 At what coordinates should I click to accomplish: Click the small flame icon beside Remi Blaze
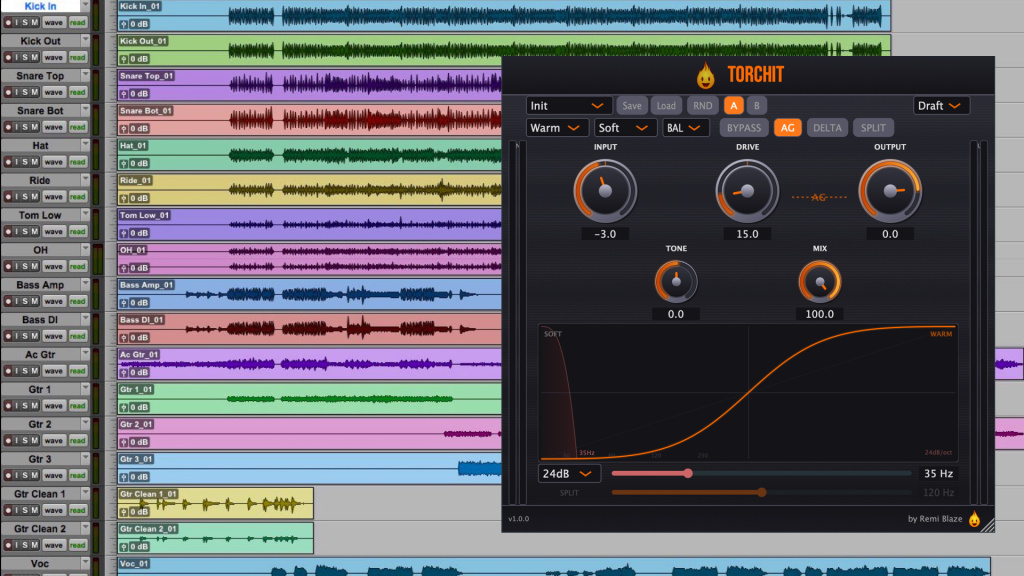(974, 519)
